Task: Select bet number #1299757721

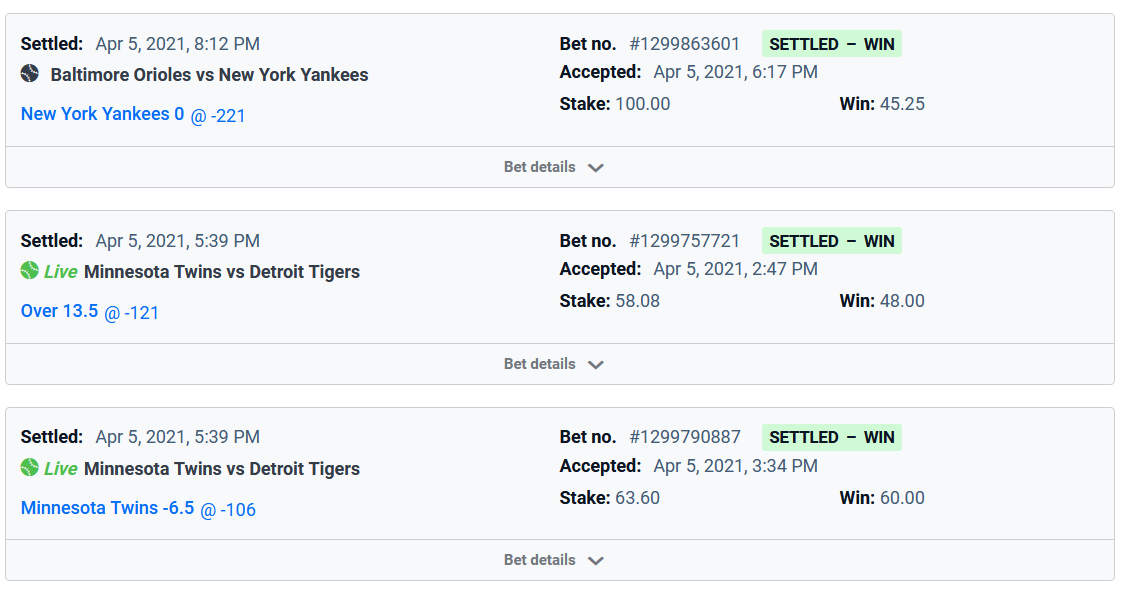Action: coord(684,241)
